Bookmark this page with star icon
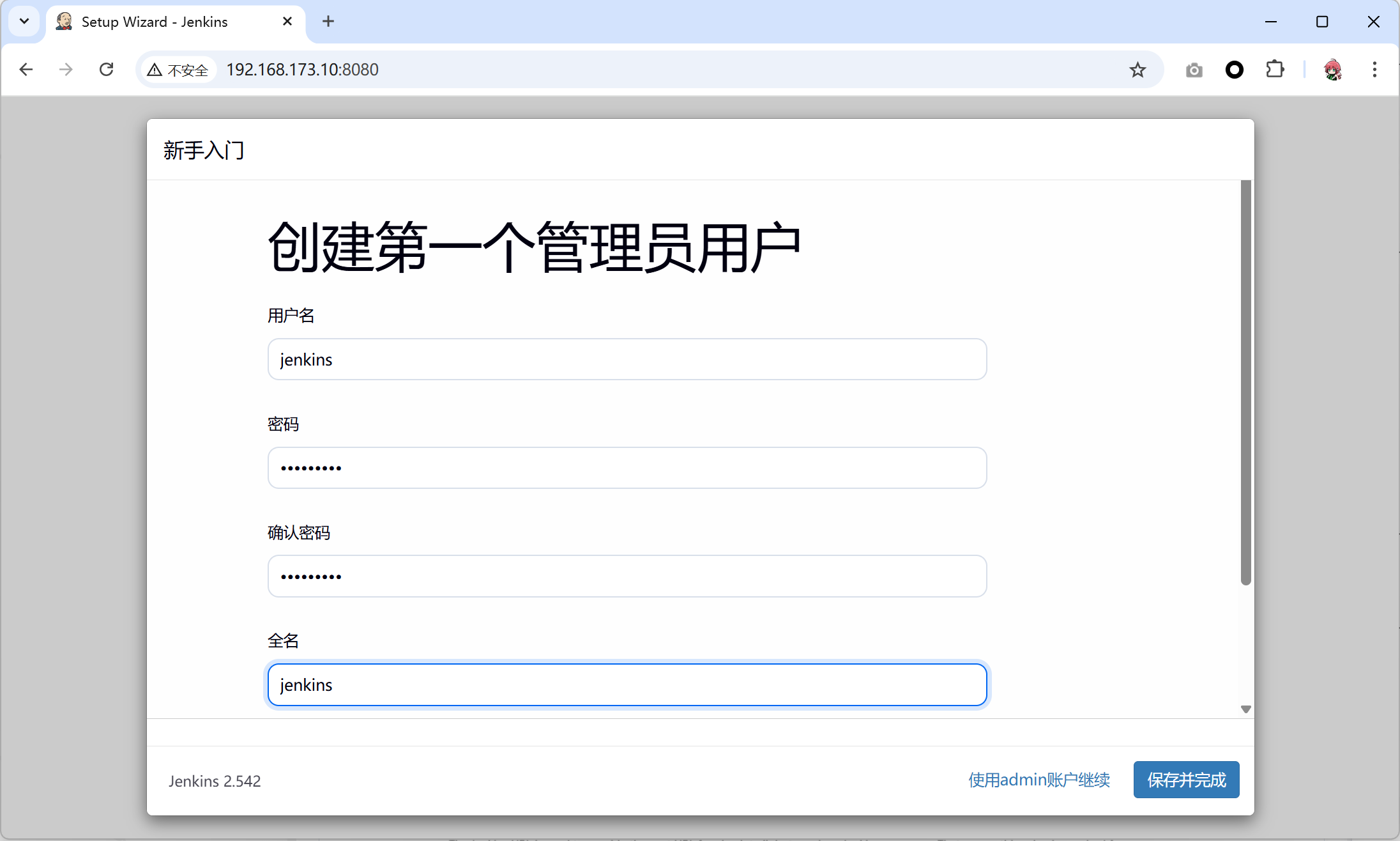Viewport: 1400px width, 841px height. click(x=1137, y=70)
